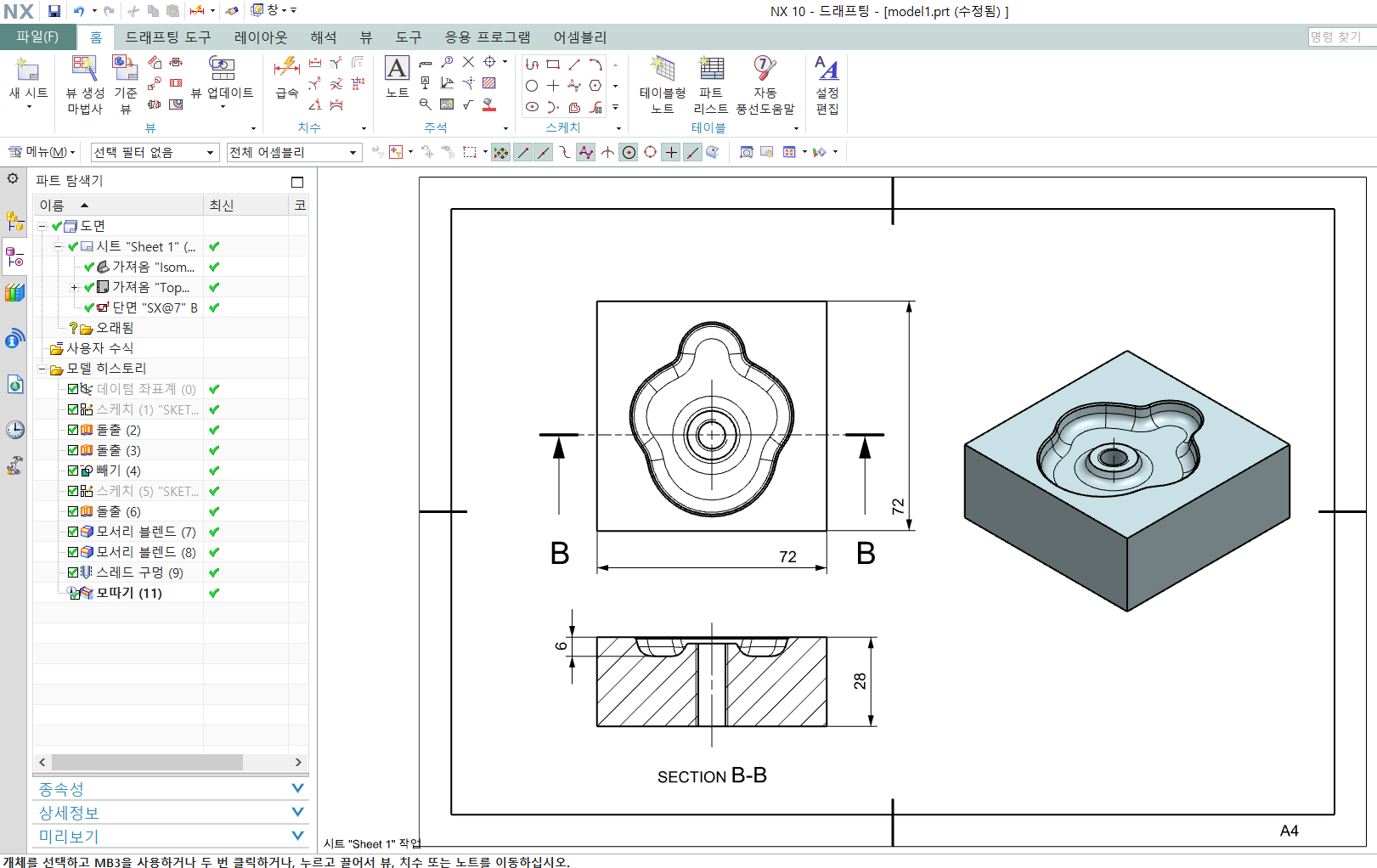Click the 최신 column header

coord(246,205)
